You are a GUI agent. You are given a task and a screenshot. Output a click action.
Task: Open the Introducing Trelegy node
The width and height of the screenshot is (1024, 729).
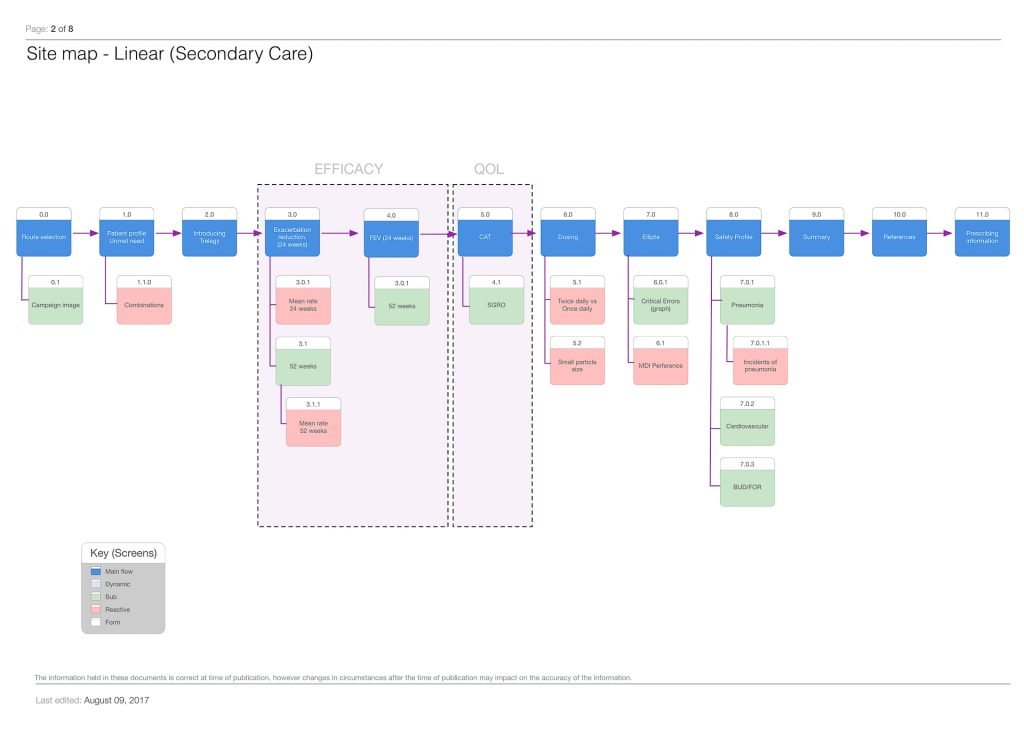pos(209,236)
